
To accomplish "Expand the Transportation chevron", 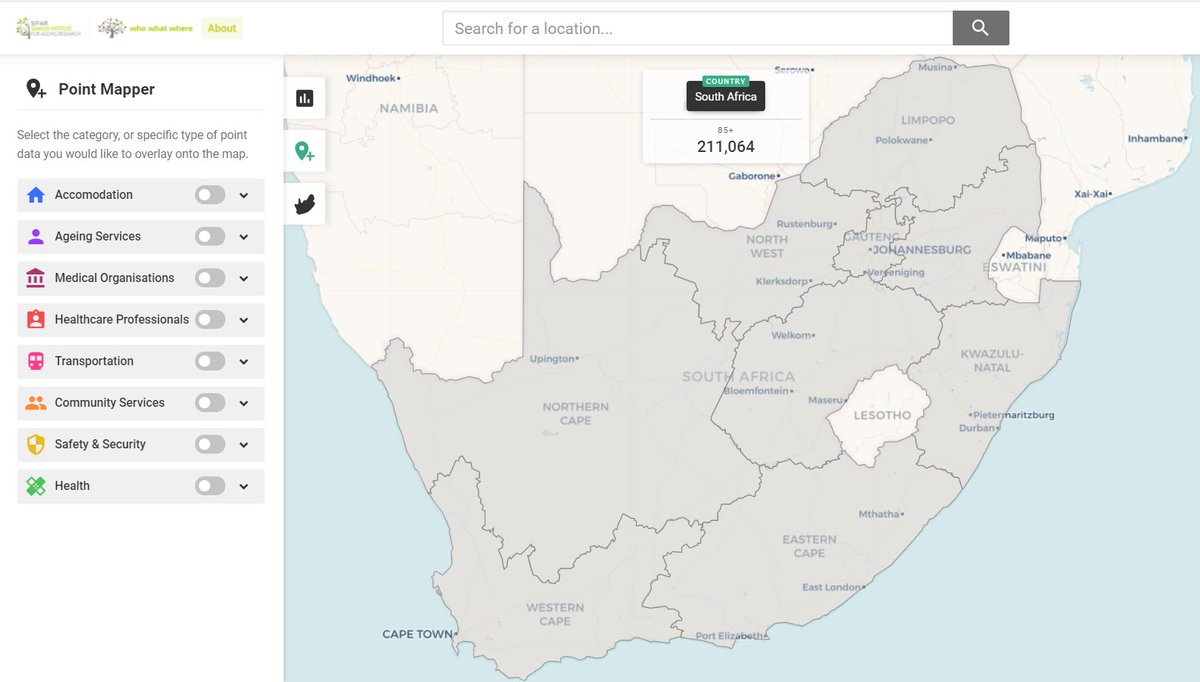I will click(244, 361).
